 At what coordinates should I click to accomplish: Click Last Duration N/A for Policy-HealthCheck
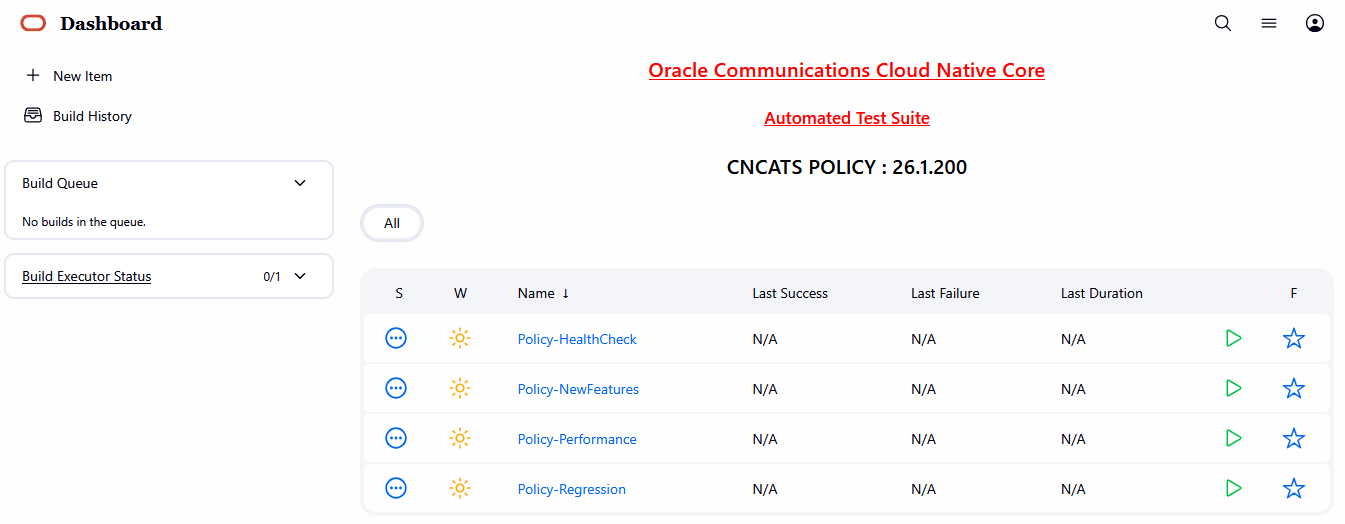[x=1074, y=339]
